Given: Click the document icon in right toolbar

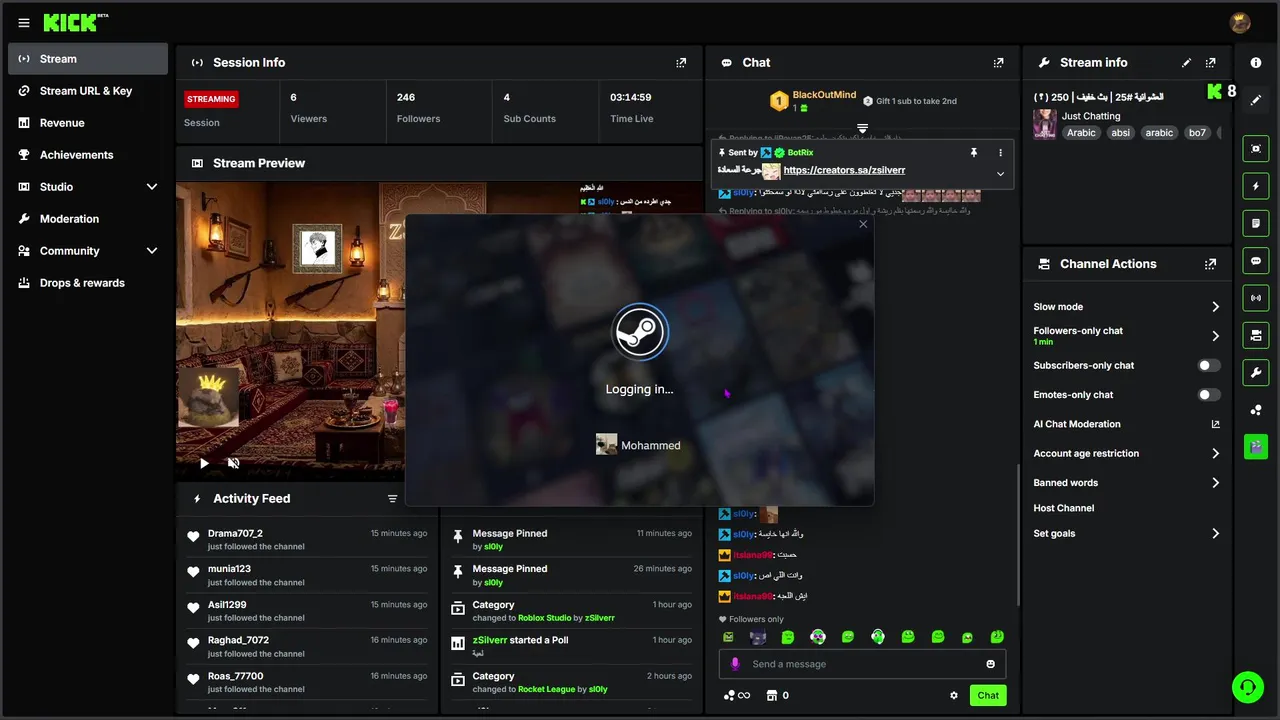Looking at the screenshot, I should tap(1256, 223).
